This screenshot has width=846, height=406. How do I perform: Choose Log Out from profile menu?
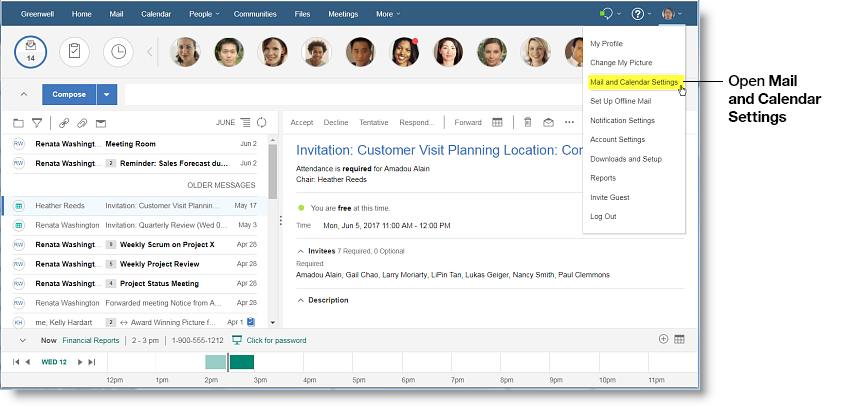(x=603, y=217)
